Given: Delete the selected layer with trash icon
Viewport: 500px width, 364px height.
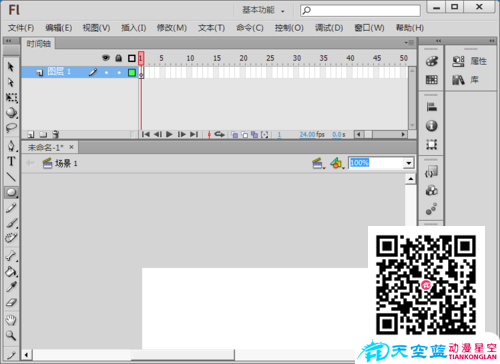Looking at the screenshot, I should [x=56, y=134].
